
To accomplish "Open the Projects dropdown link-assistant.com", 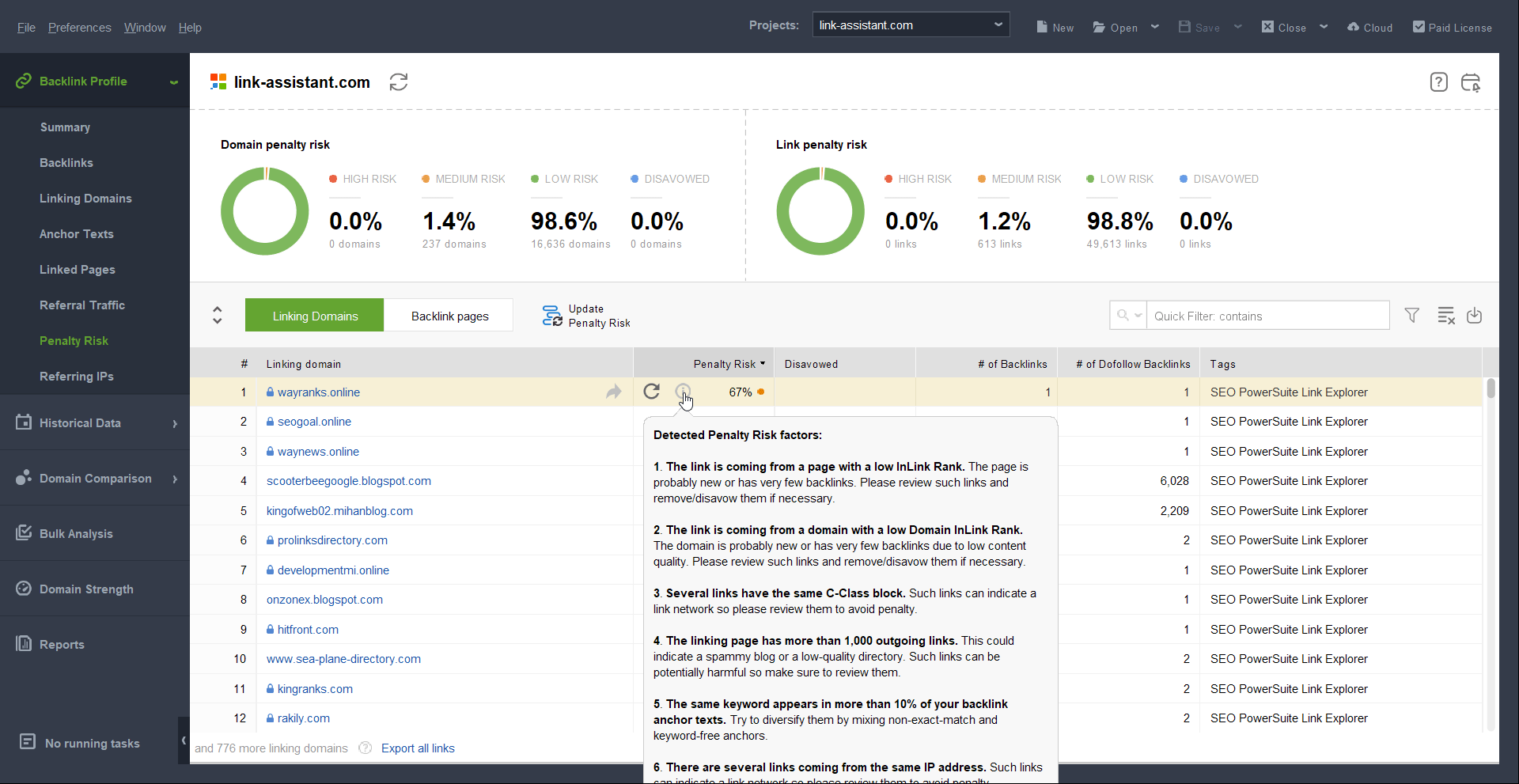I will [x=910, y=25].
